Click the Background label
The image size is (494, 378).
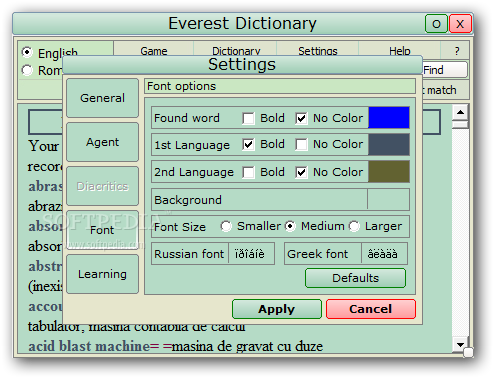[188, 200]
